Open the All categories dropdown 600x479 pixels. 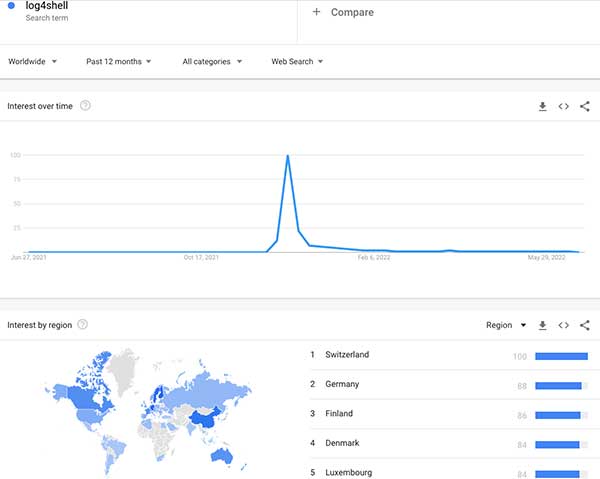212,61
